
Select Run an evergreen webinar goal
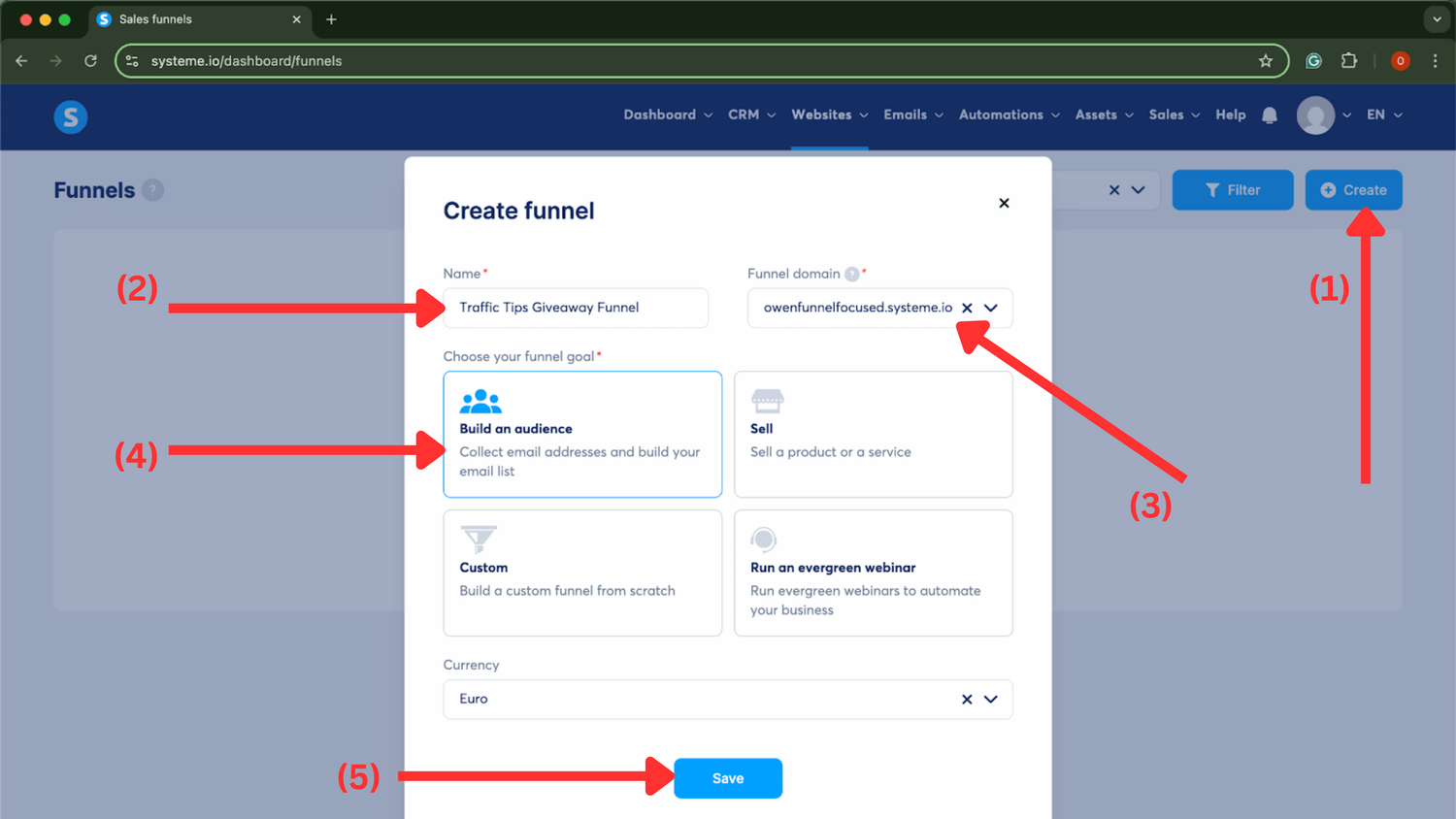click(x=873, y=573)
